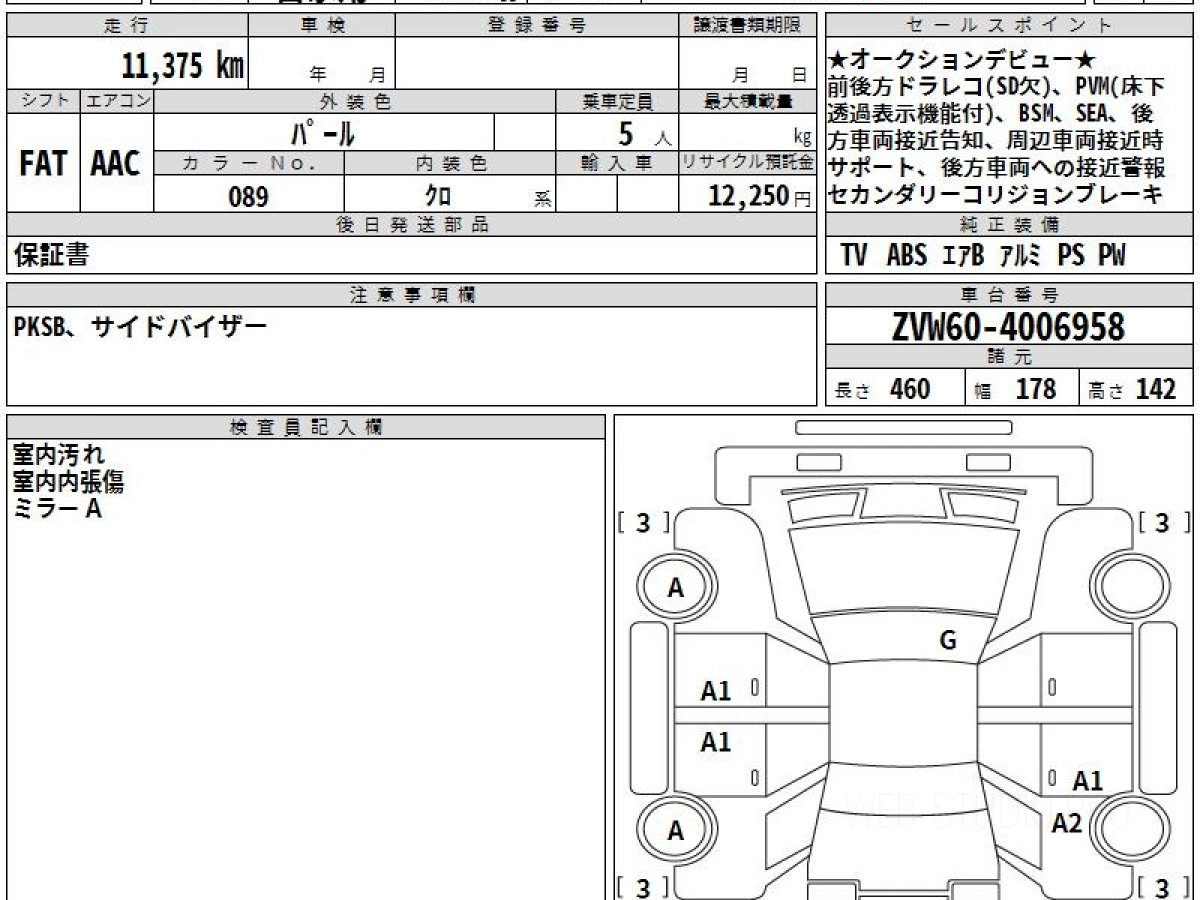Viewport: 1200px width, 900px height.
Task: Click the A2 damage mark on diagram
Action: coord(1067,823)
